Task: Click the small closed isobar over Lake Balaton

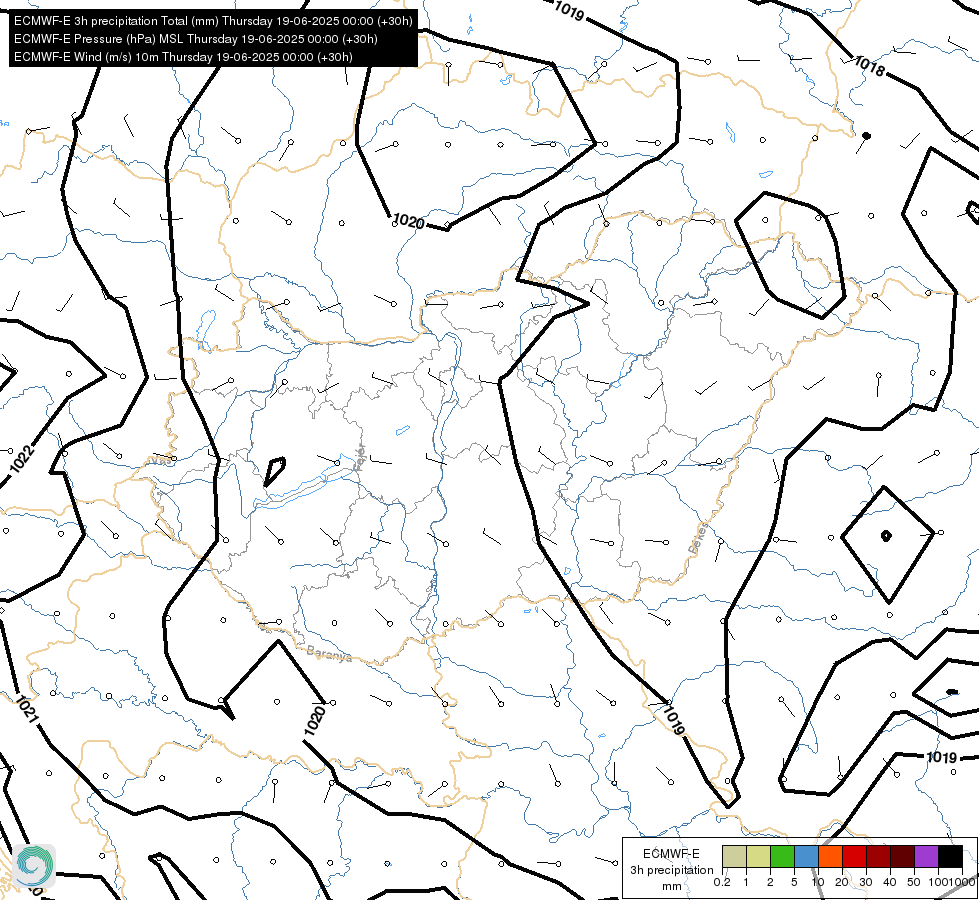Action: (274, 472)
